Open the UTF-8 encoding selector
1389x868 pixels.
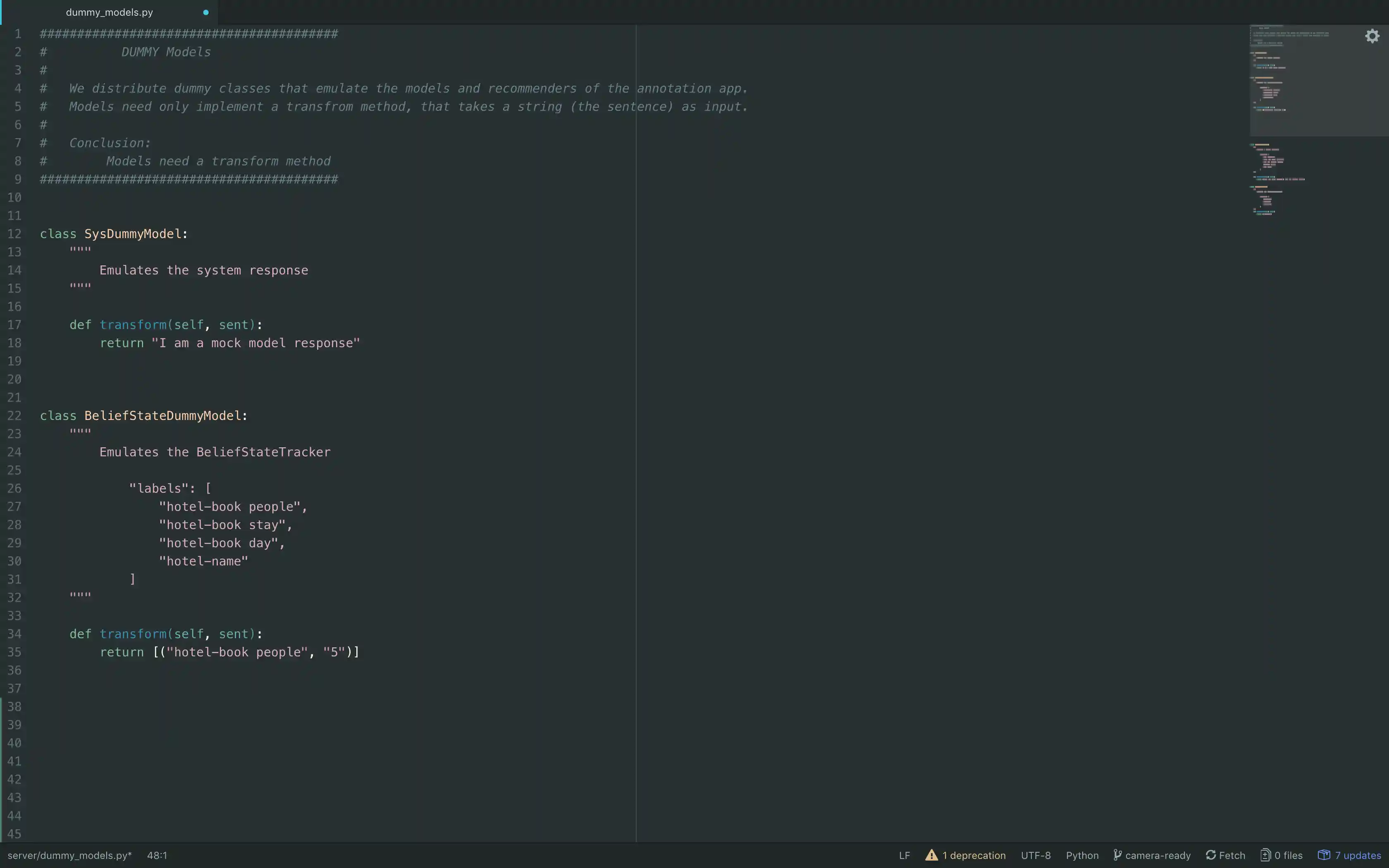(1036, 855)
